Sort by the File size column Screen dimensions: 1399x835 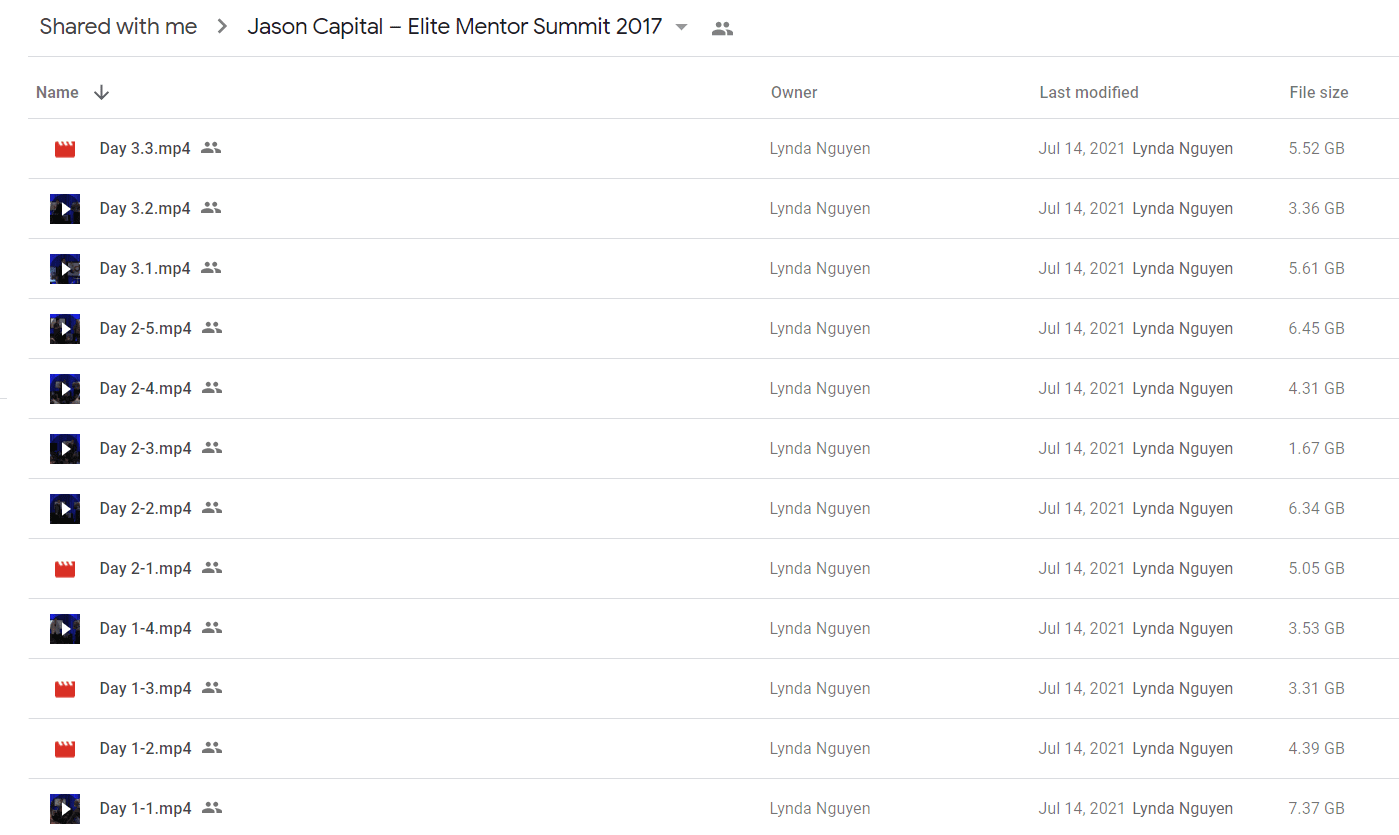1319,92
